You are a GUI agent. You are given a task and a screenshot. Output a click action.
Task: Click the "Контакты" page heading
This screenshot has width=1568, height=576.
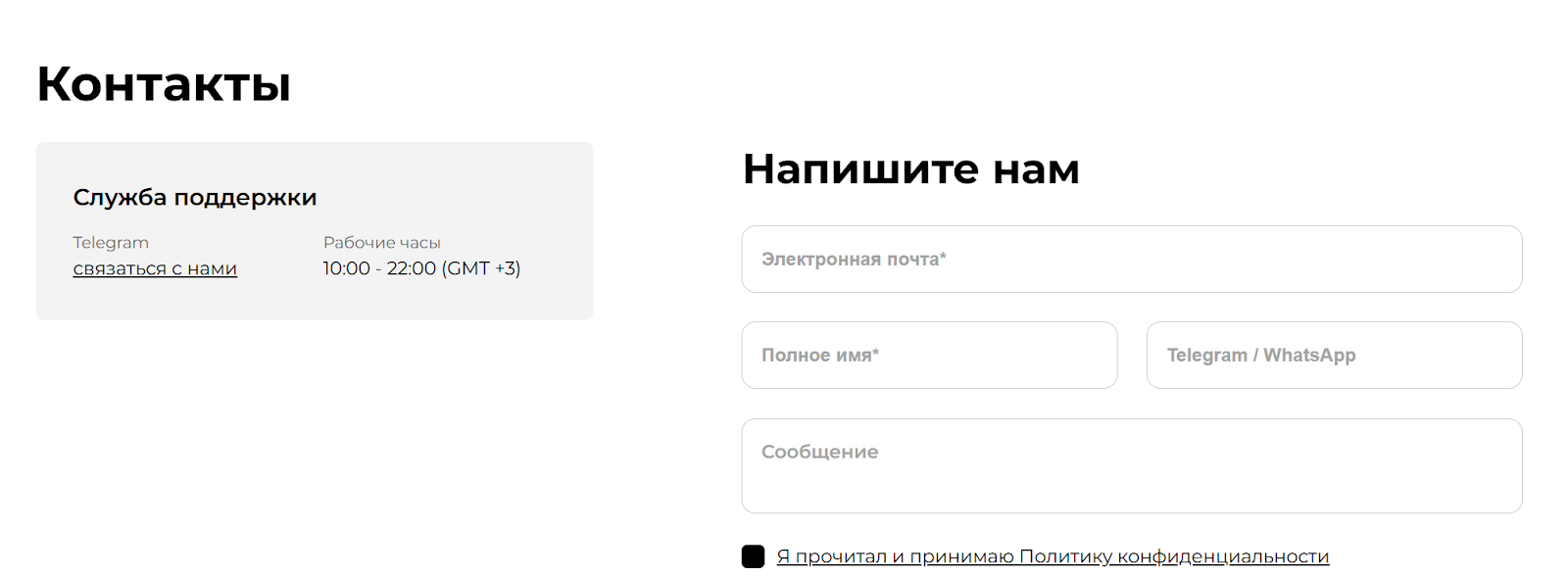[164, 84]
